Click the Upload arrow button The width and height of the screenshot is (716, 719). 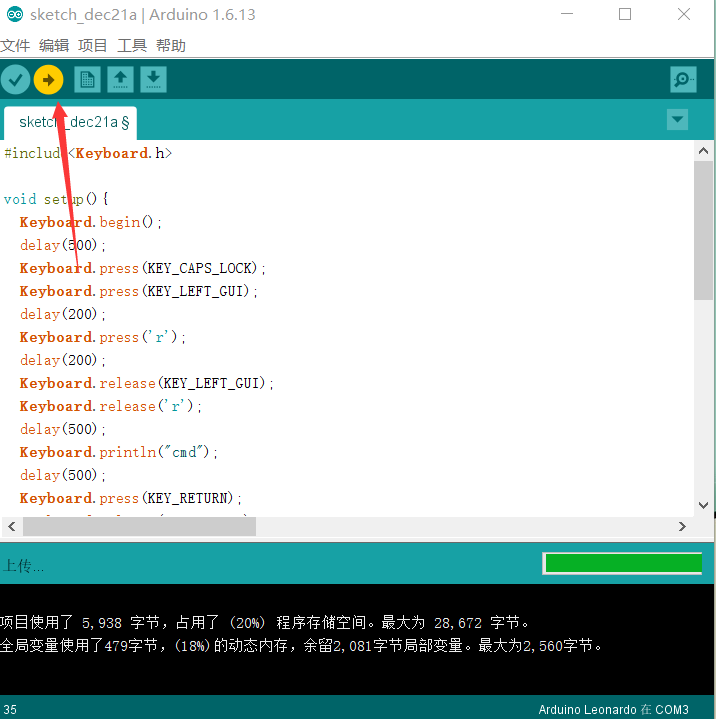coord(48,80)
